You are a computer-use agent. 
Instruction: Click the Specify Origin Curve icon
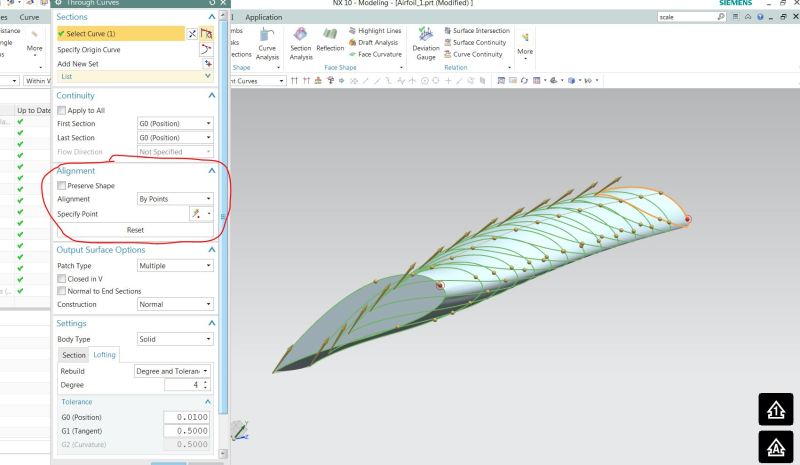coord(206,50)
